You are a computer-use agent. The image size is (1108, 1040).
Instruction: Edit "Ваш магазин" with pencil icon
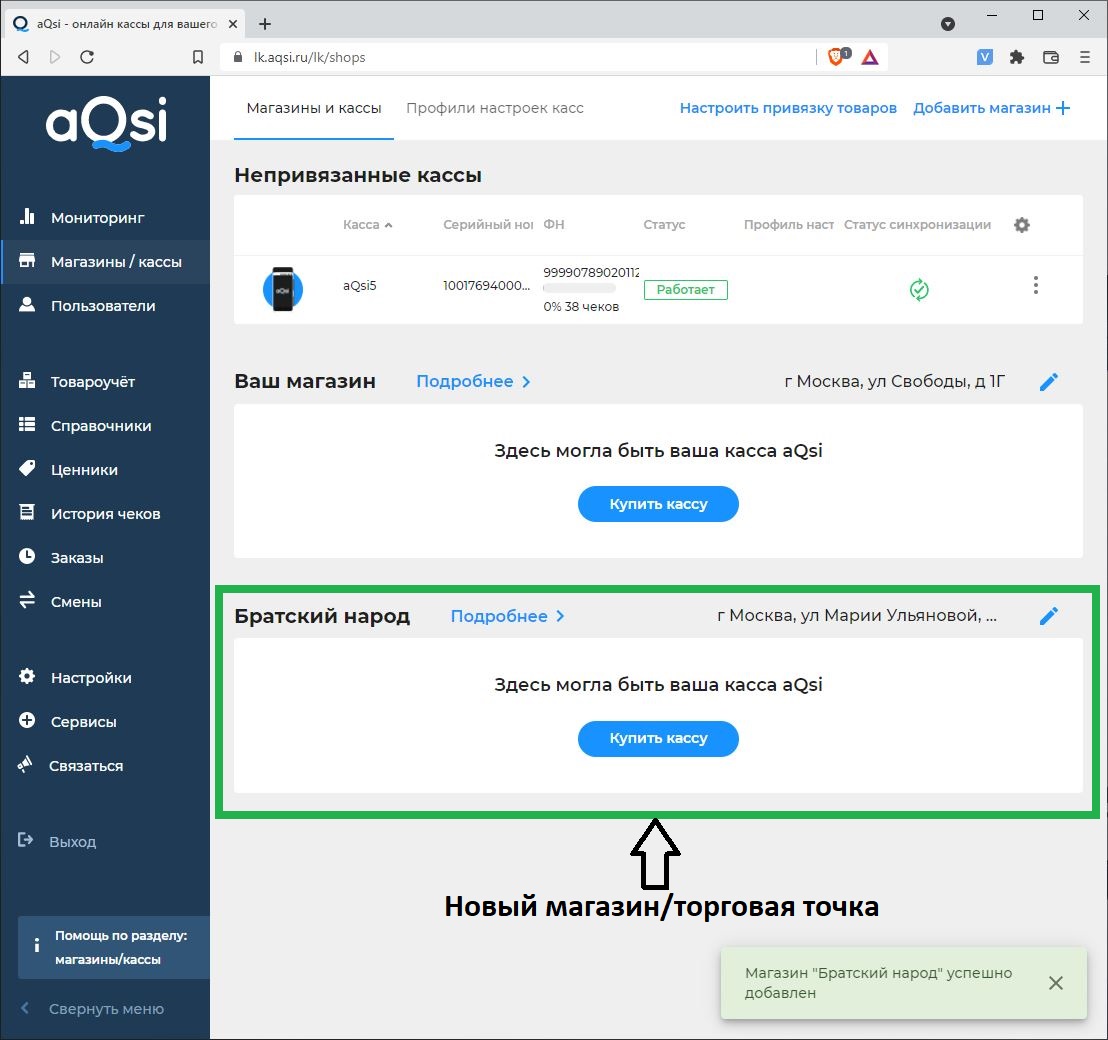tap(1048, 382)
